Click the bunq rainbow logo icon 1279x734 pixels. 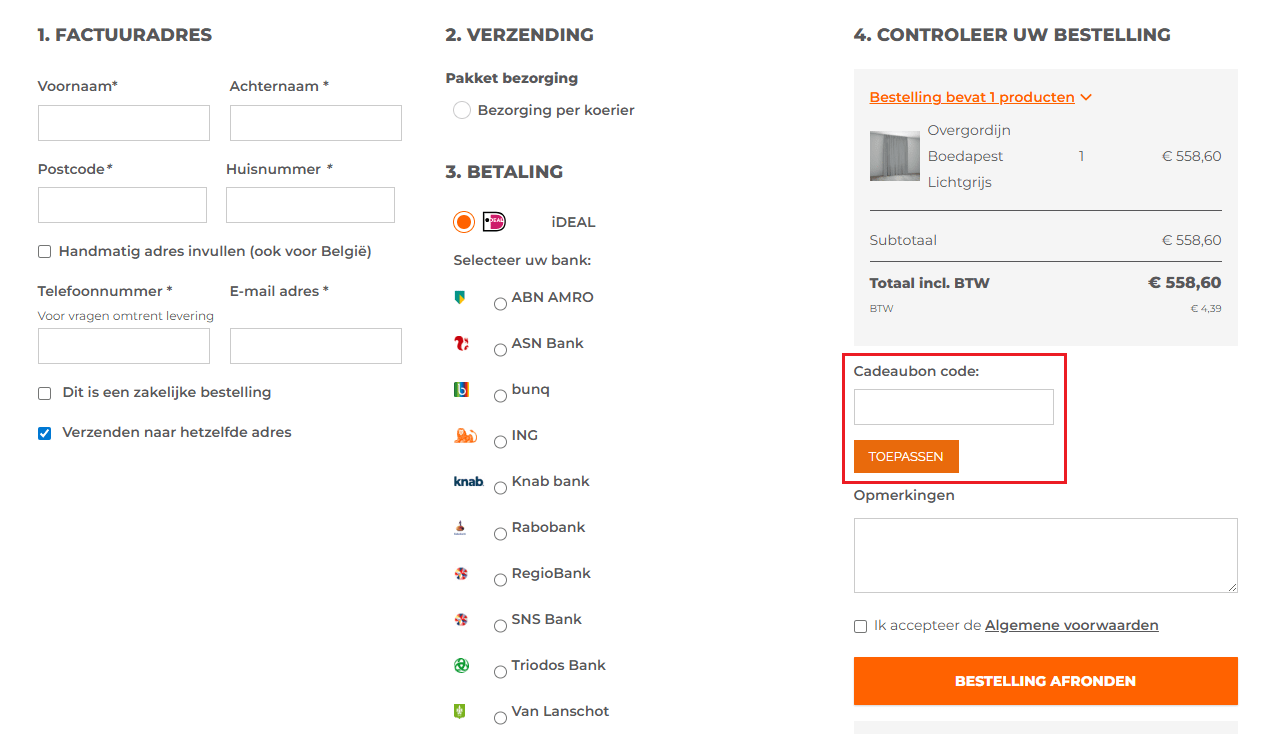tap(461, 389)
